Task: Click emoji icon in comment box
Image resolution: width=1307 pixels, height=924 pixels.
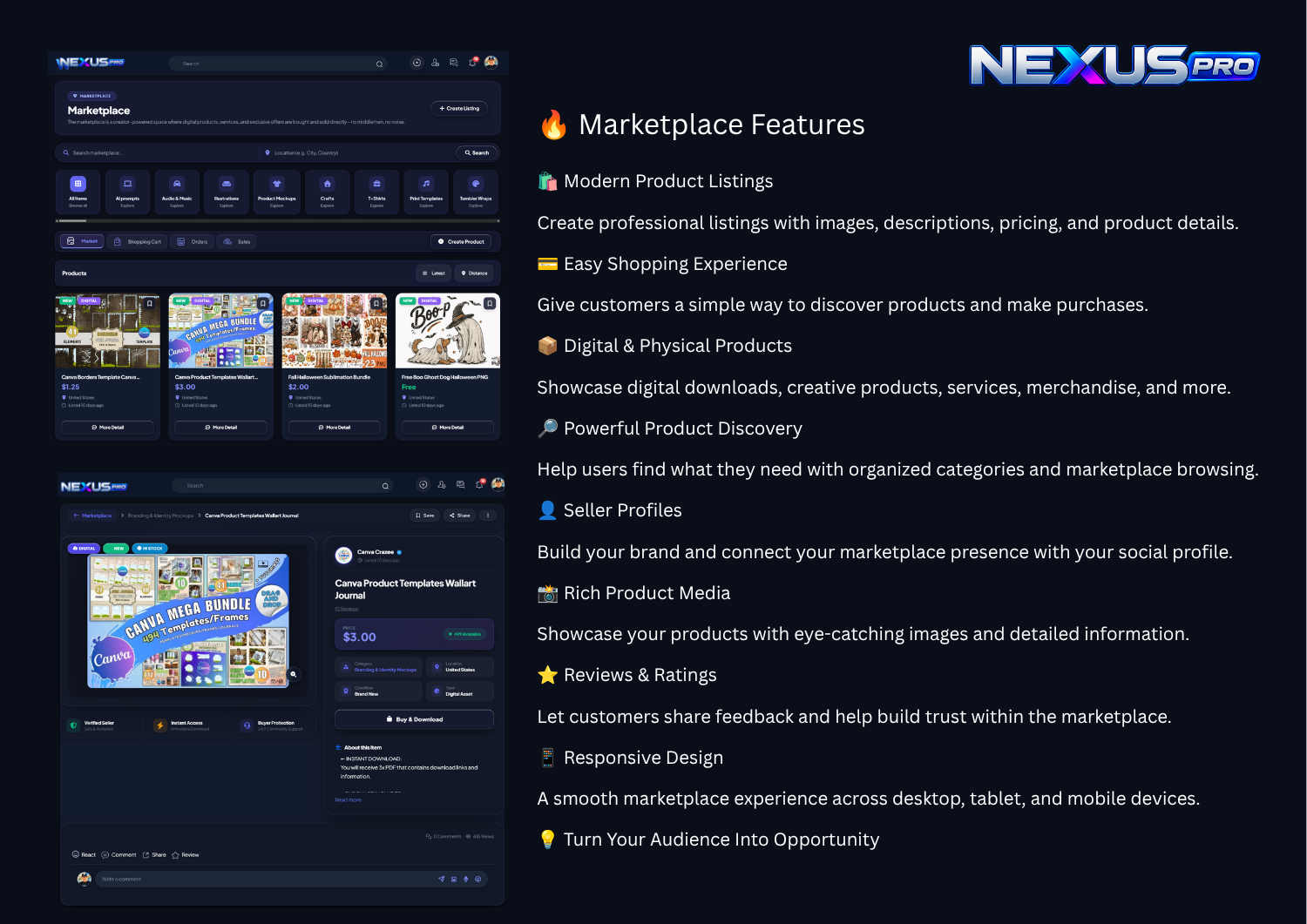Action: pyautogui.click(x=477, y=880)
